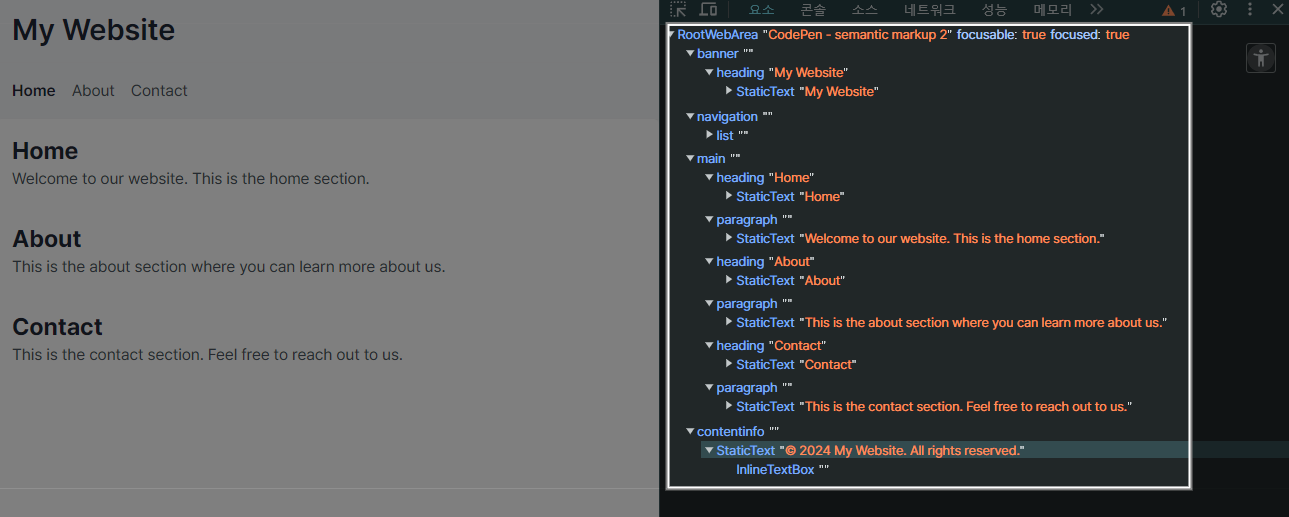Toggle the device toolbar icon
The height and width of the screenshot is (517, 1289).
point(708,10)
